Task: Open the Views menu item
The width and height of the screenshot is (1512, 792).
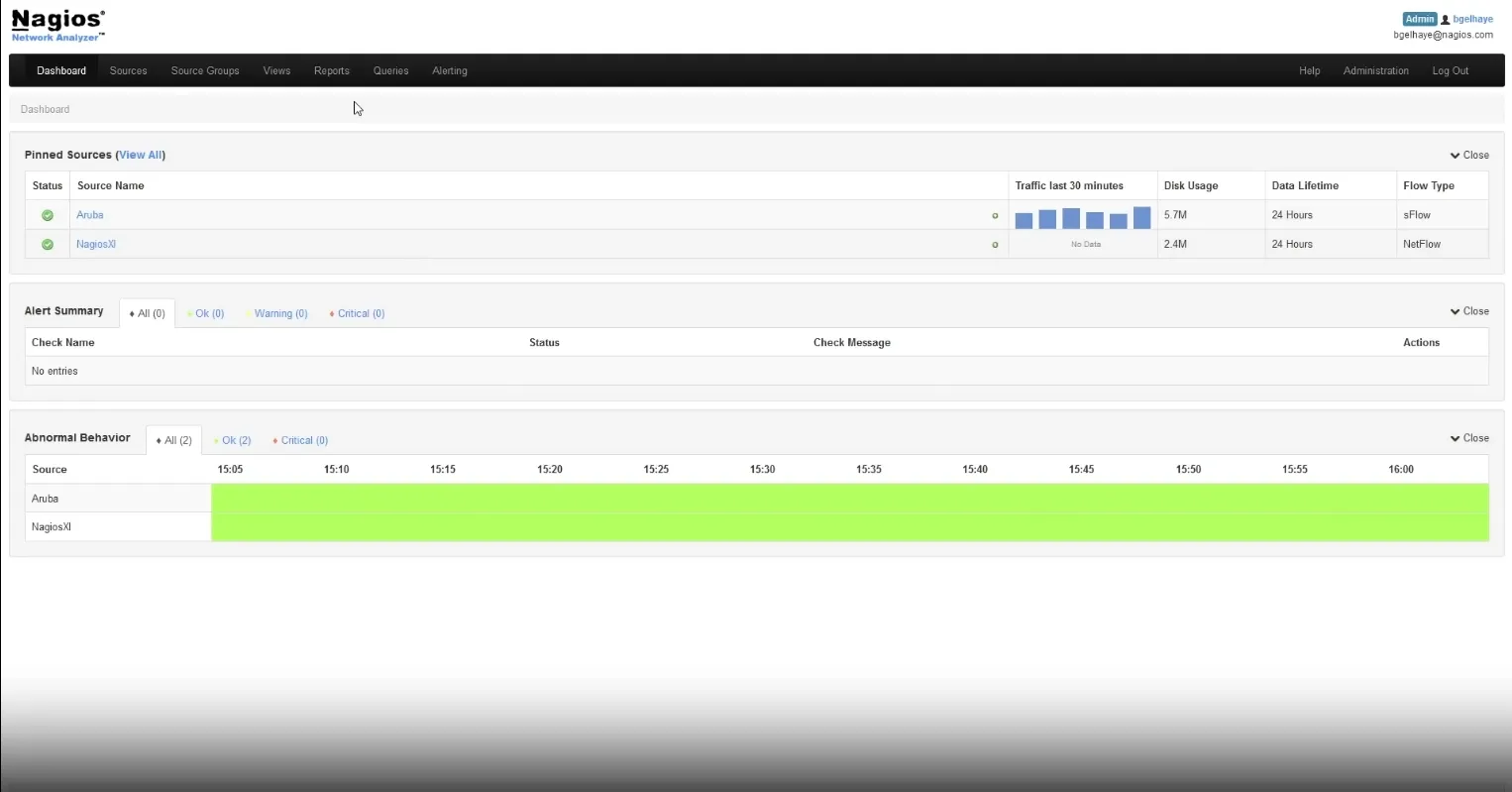Action: [x=277, y=70]
